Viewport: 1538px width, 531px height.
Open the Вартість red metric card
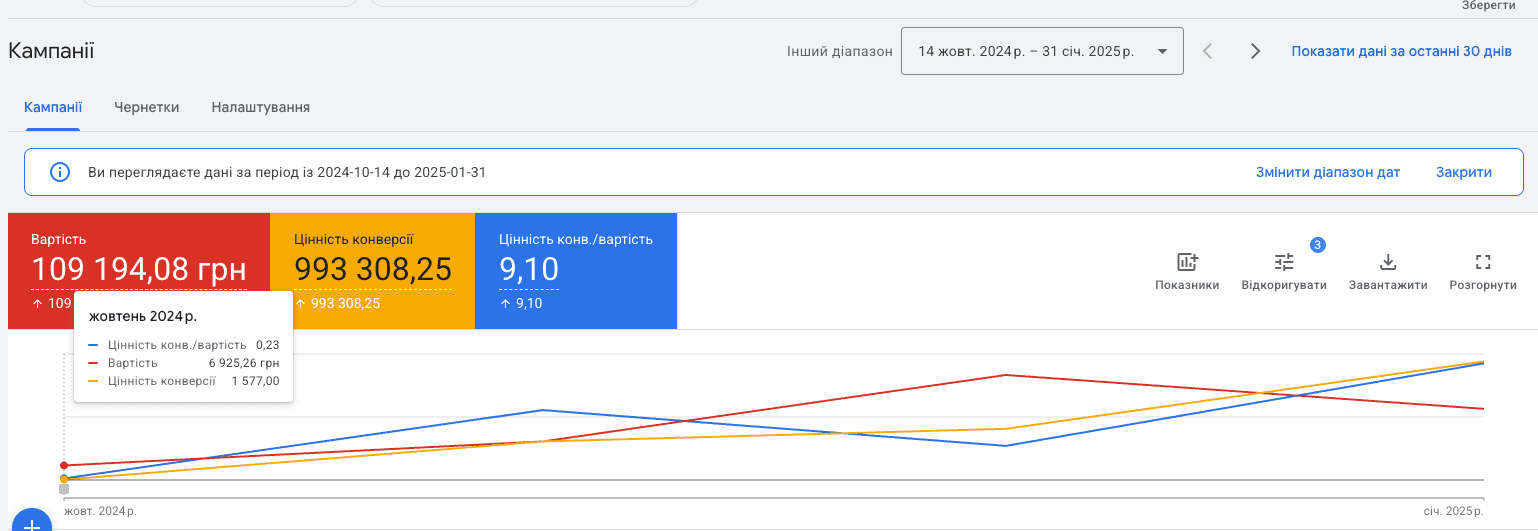139,270
